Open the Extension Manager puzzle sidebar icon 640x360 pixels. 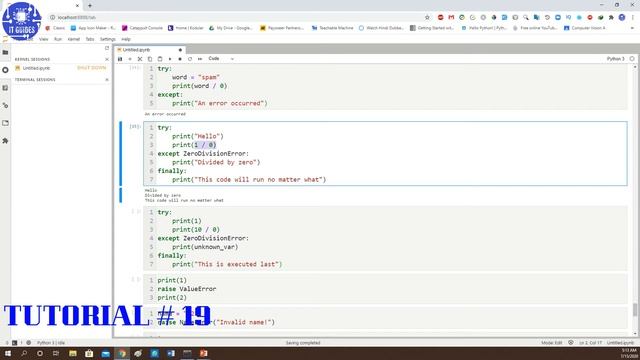[5, 141]
